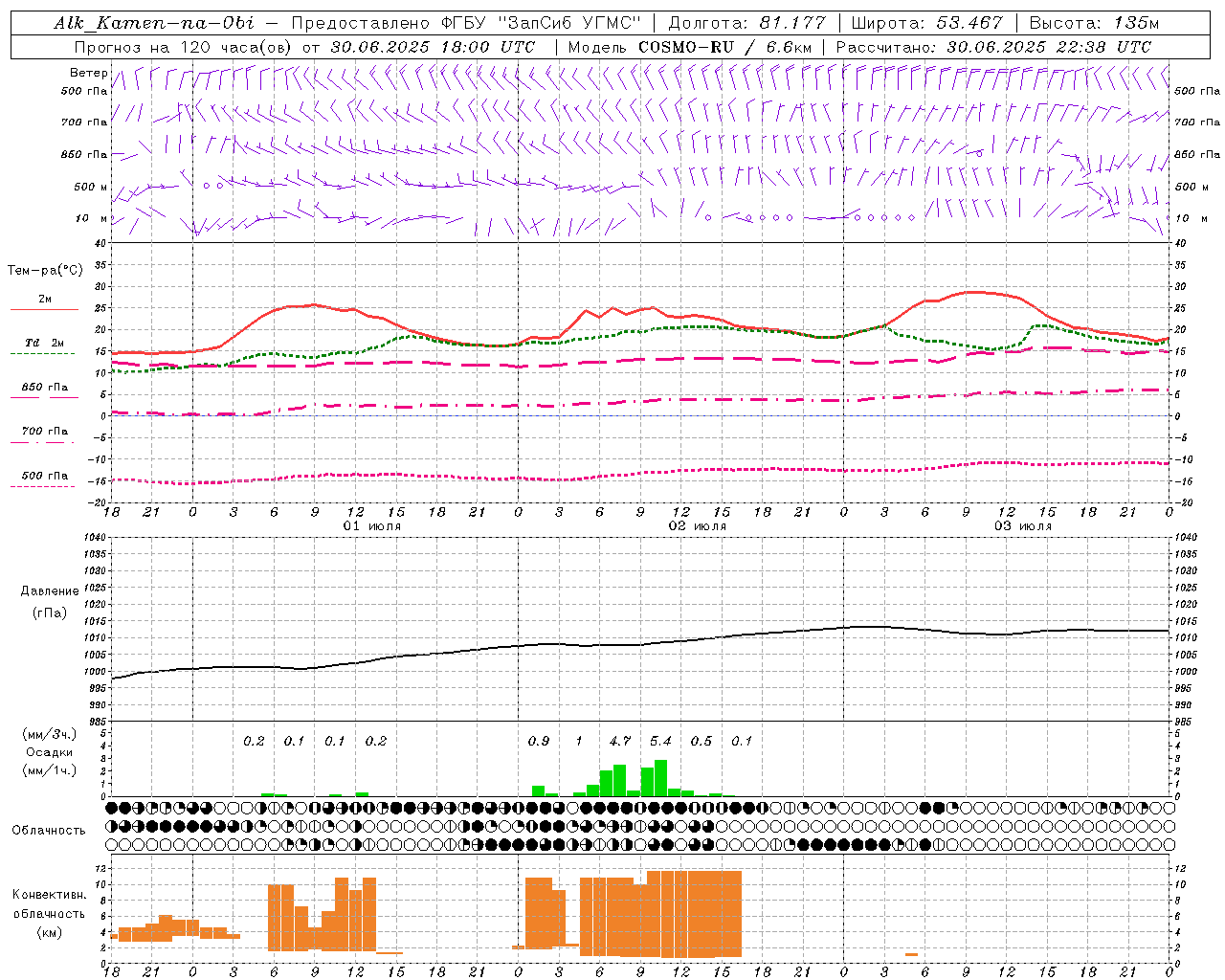Select the "Td 2м" dew point legend entry
The height and width of the screenshot is (980, 1225).
[45, 343]
